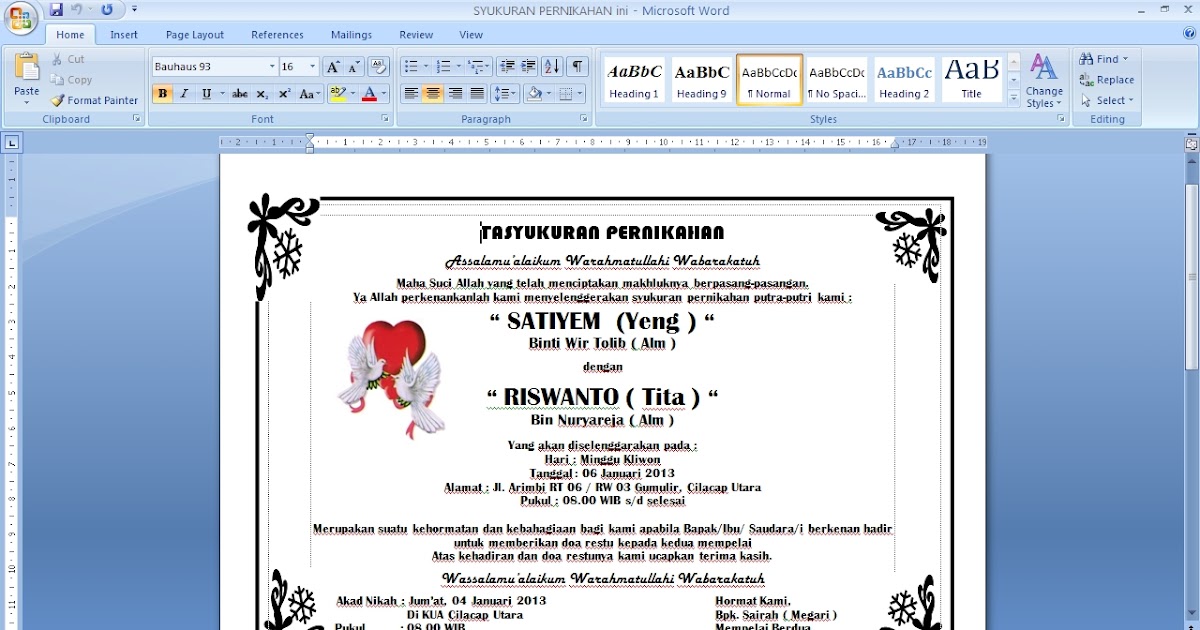
Task: Apply paragraph shading fill color
Action: (534, 94)
